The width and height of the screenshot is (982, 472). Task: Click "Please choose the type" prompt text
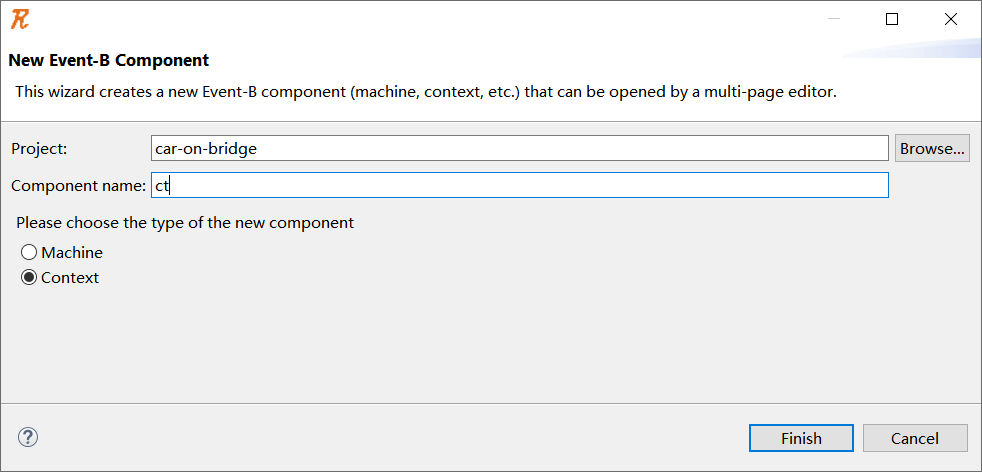tap(185, 223)
